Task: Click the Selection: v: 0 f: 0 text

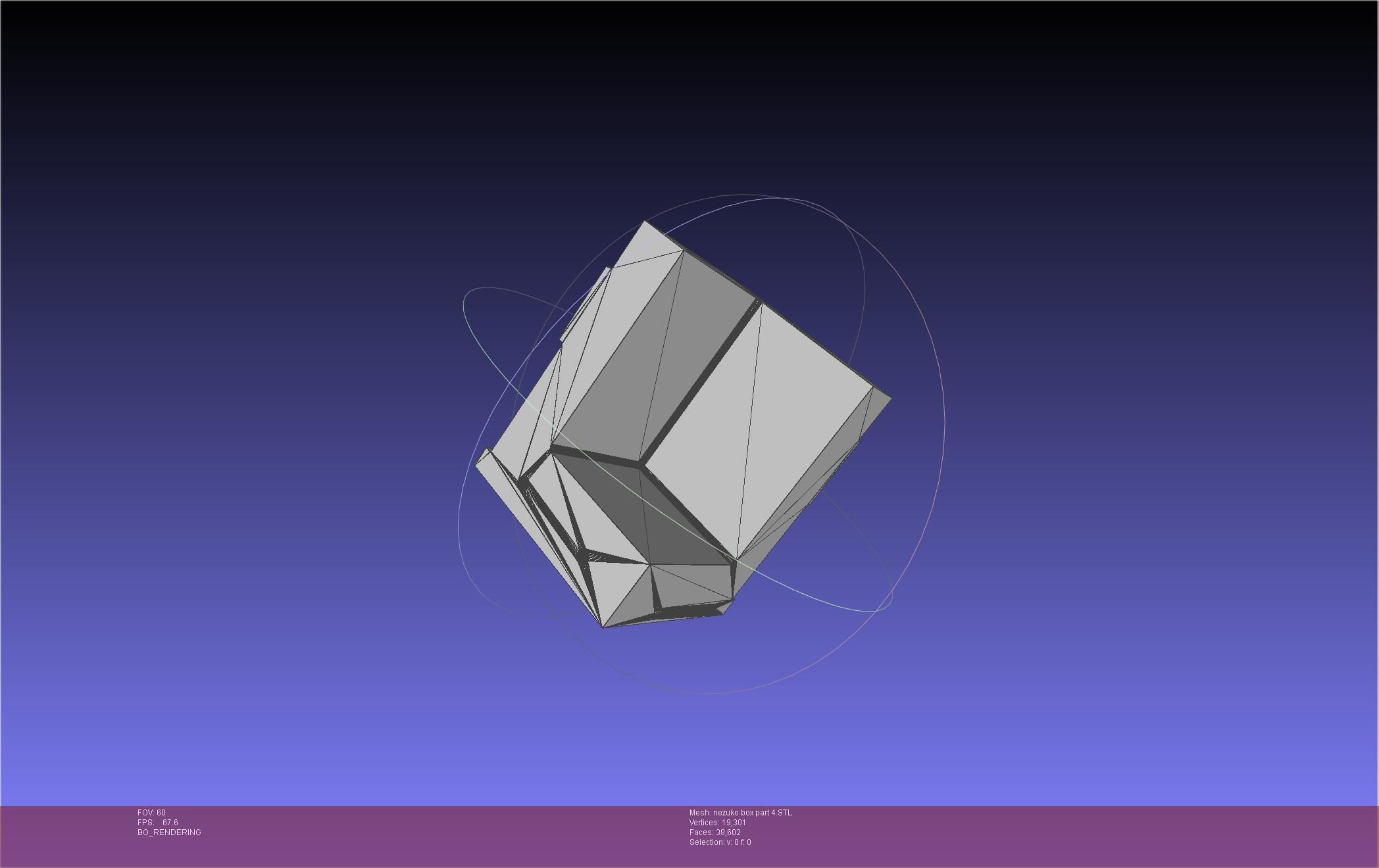Action: 720,842
